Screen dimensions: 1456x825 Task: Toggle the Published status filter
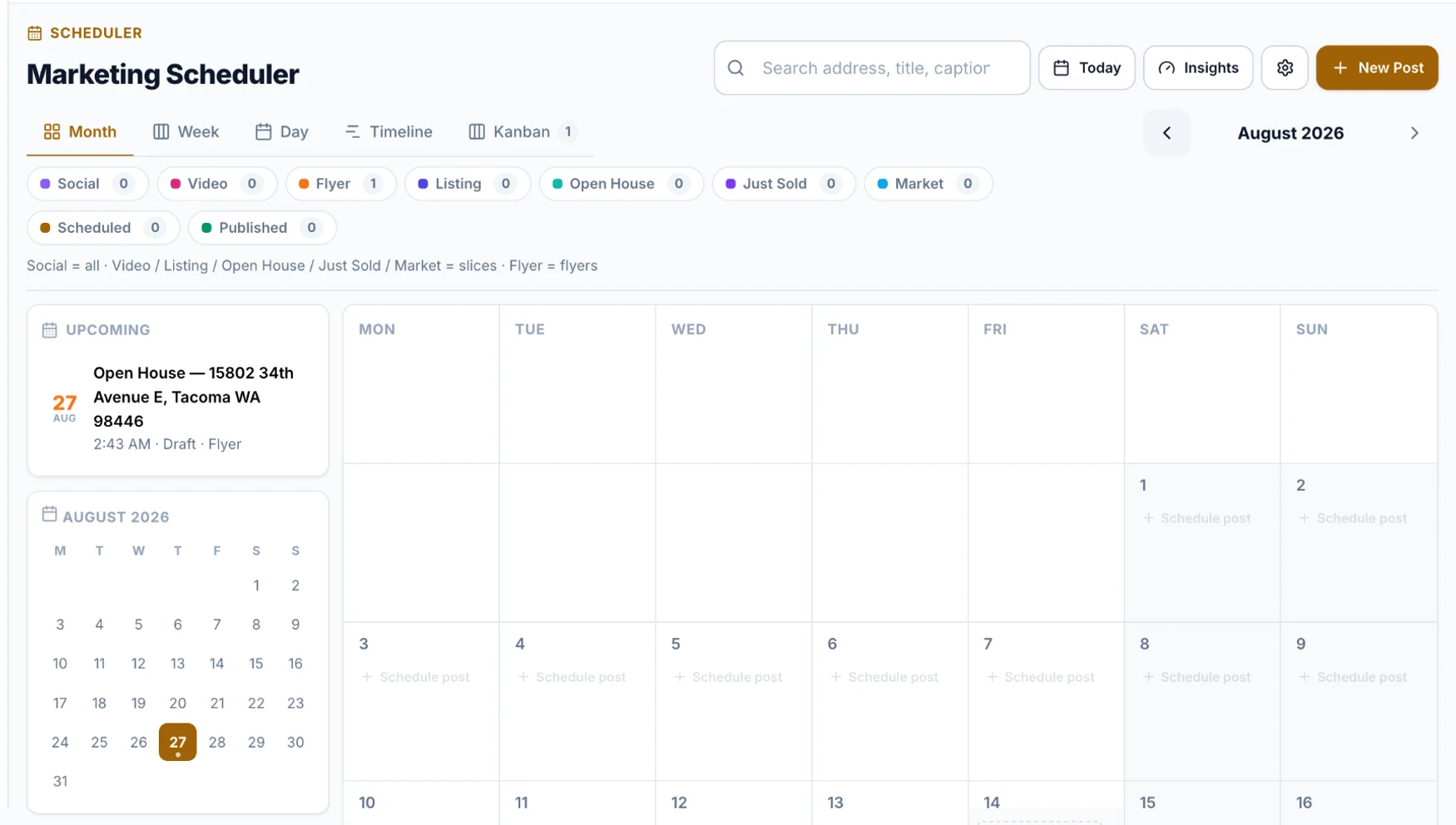[x=262, y=228]
